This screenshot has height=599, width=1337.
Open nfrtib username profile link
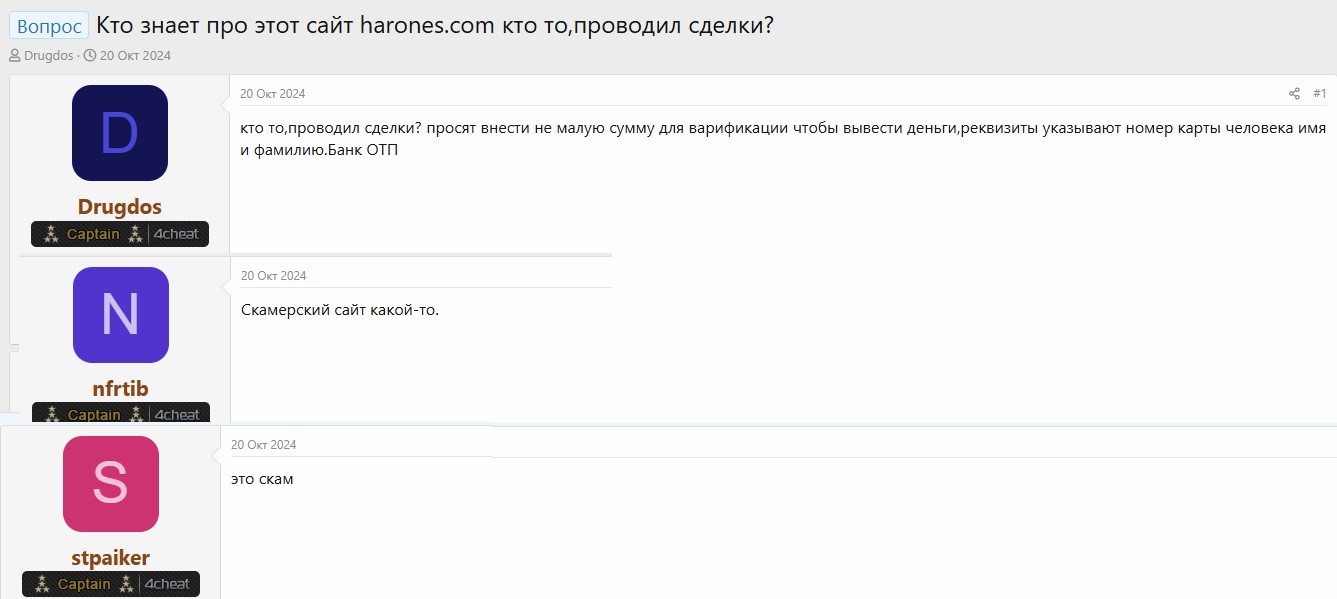121,389
